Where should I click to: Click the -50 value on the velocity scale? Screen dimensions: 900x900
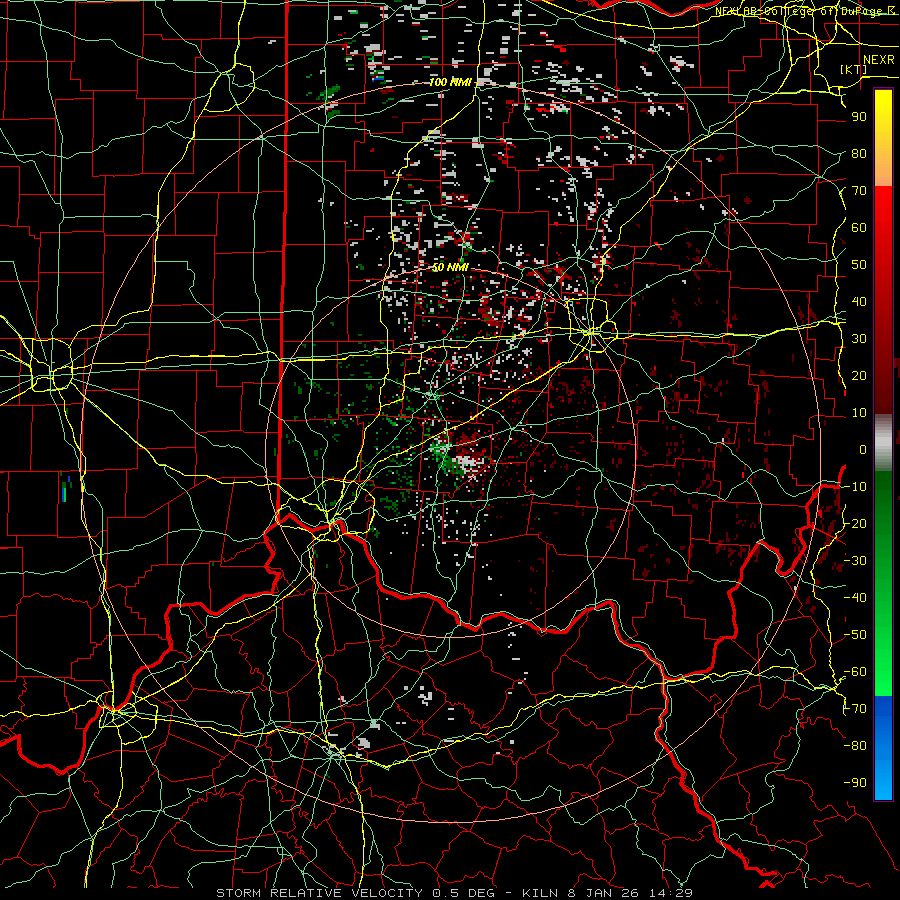tap(855, 635)
